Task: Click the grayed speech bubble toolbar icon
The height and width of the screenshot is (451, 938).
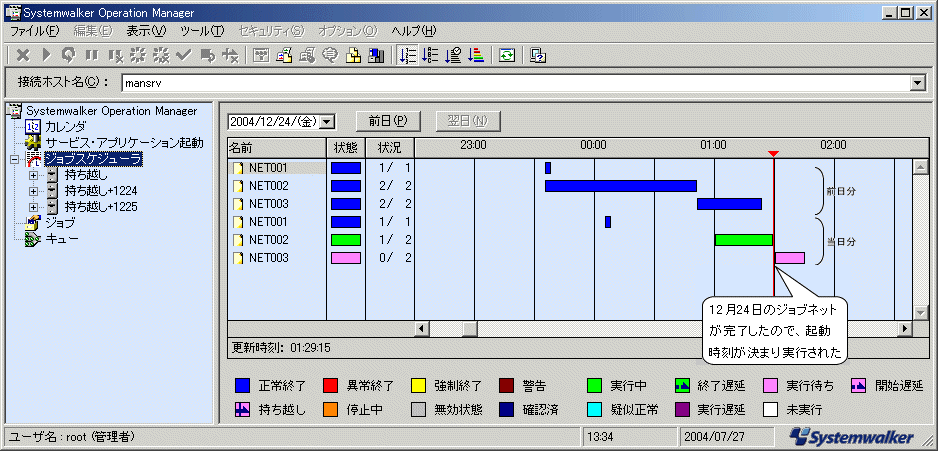Action: (330, 56)
